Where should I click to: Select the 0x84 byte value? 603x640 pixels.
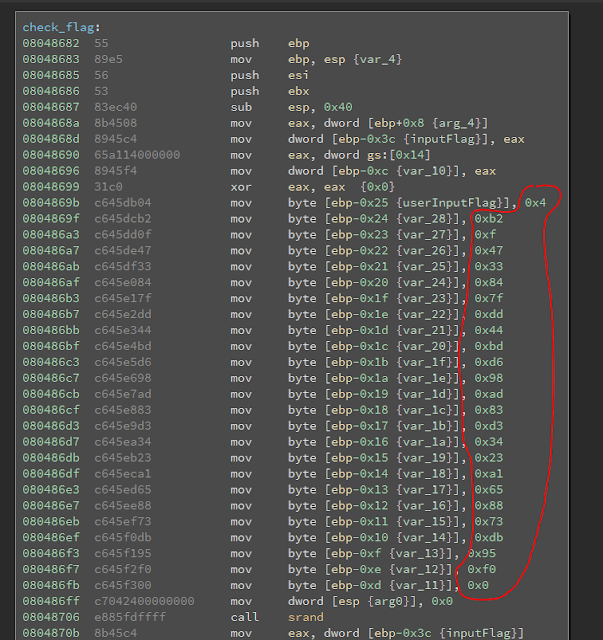[x=489, y=282]
